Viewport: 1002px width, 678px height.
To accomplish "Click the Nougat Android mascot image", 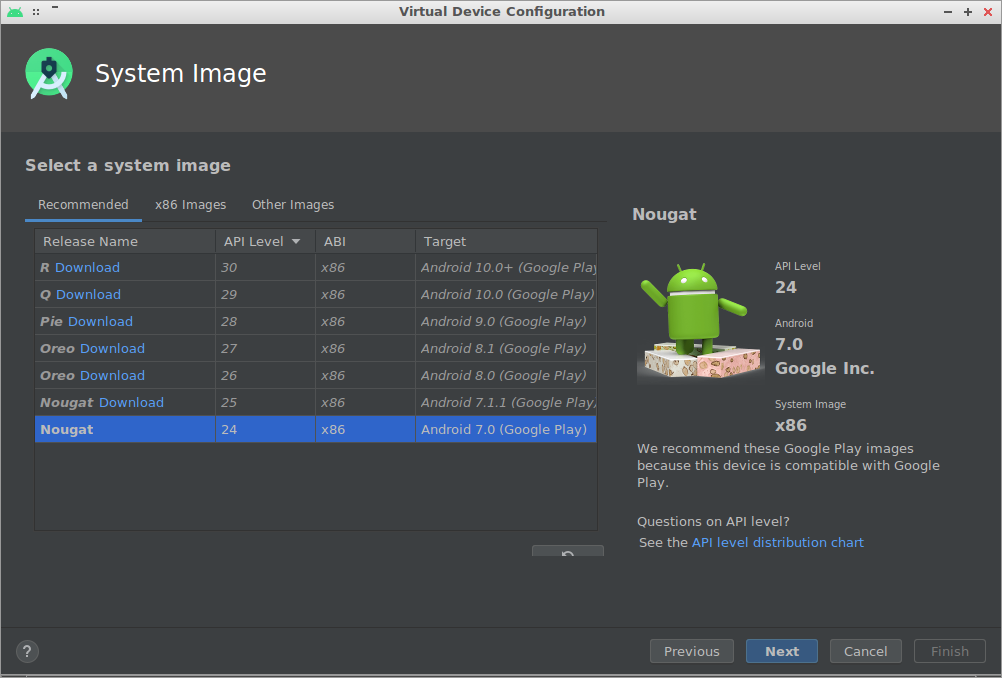I will tap(700, 322).
